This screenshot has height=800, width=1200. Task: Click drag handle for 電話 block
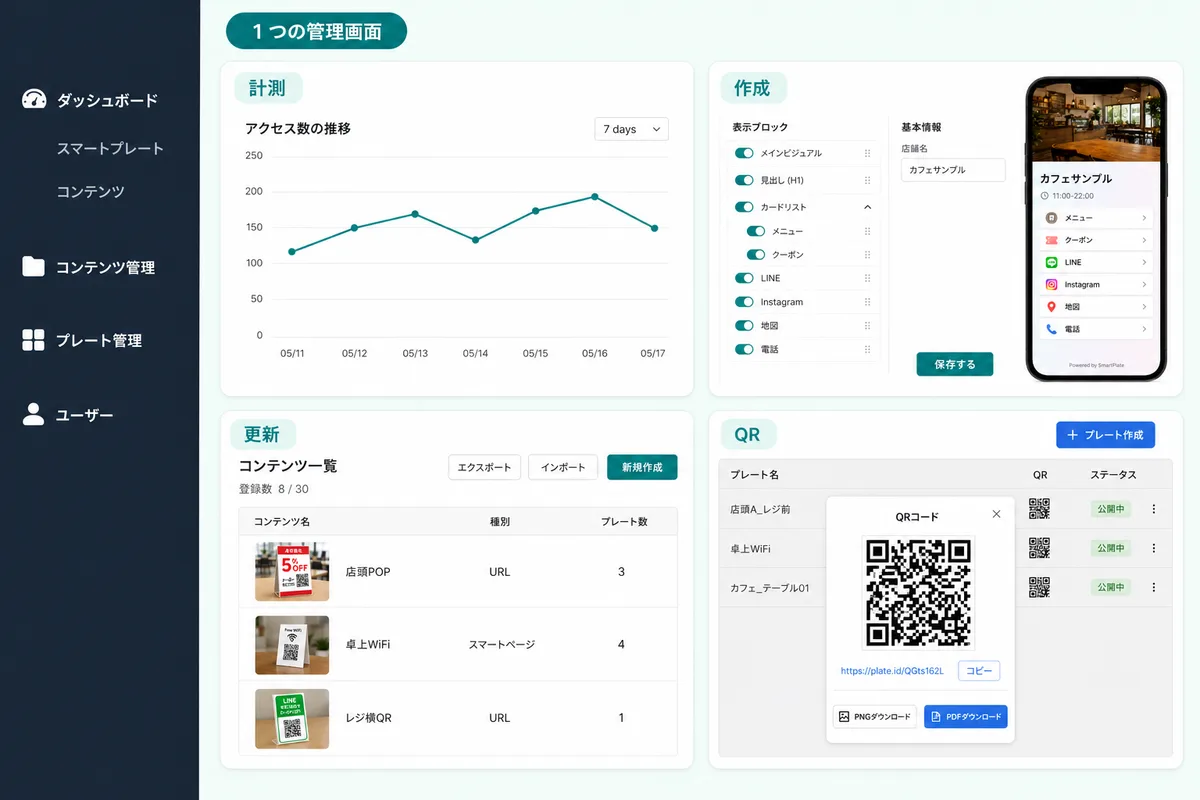(x=867, y=350)
